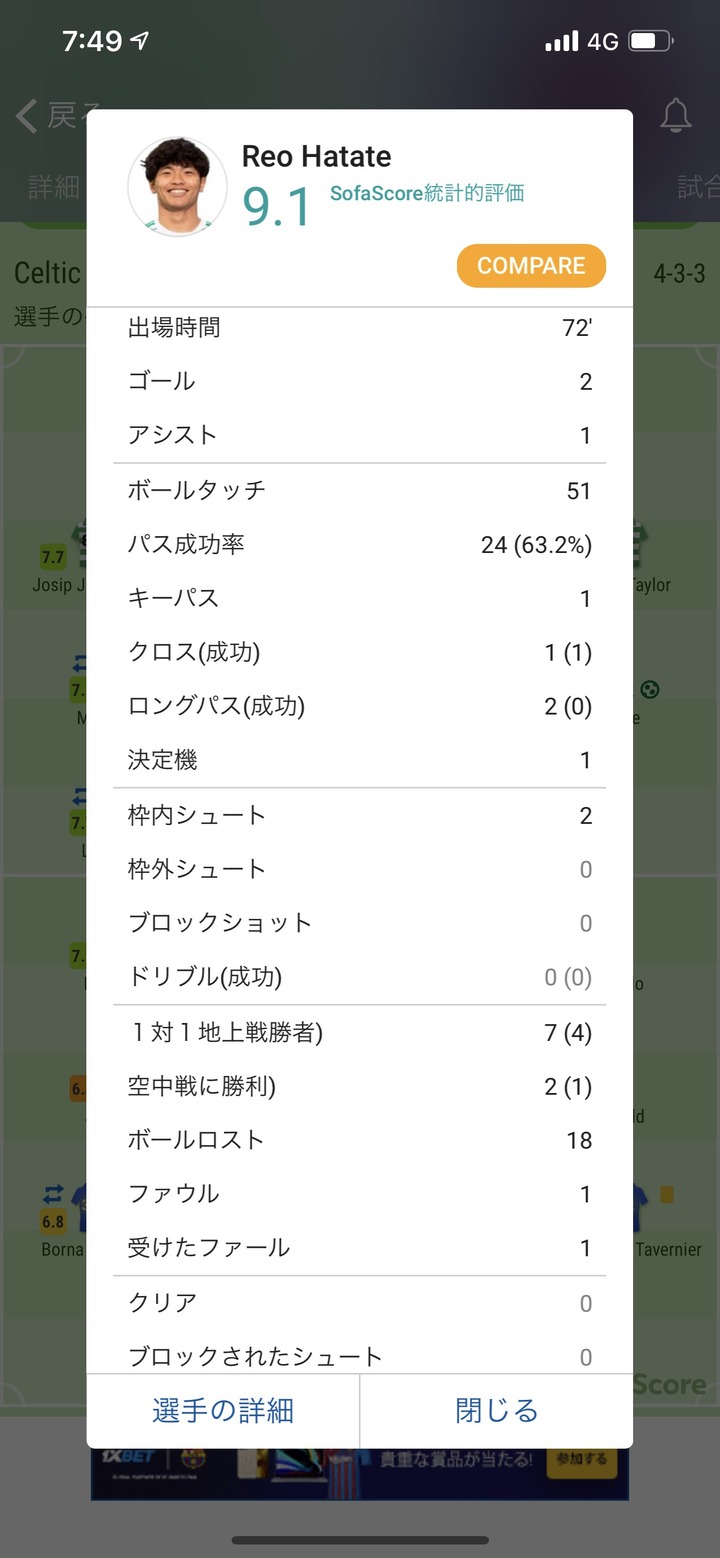Open Reo Hatate's profile photo
This screenshot has height=1558, width=720.
click(177, 187)
